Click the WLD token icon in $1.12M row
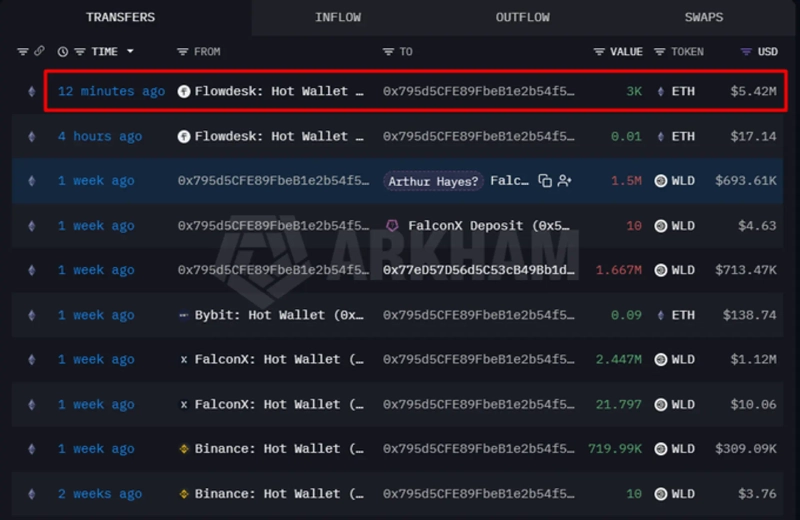The height and width of the screenshot is (520, 800). pos(661,359)
